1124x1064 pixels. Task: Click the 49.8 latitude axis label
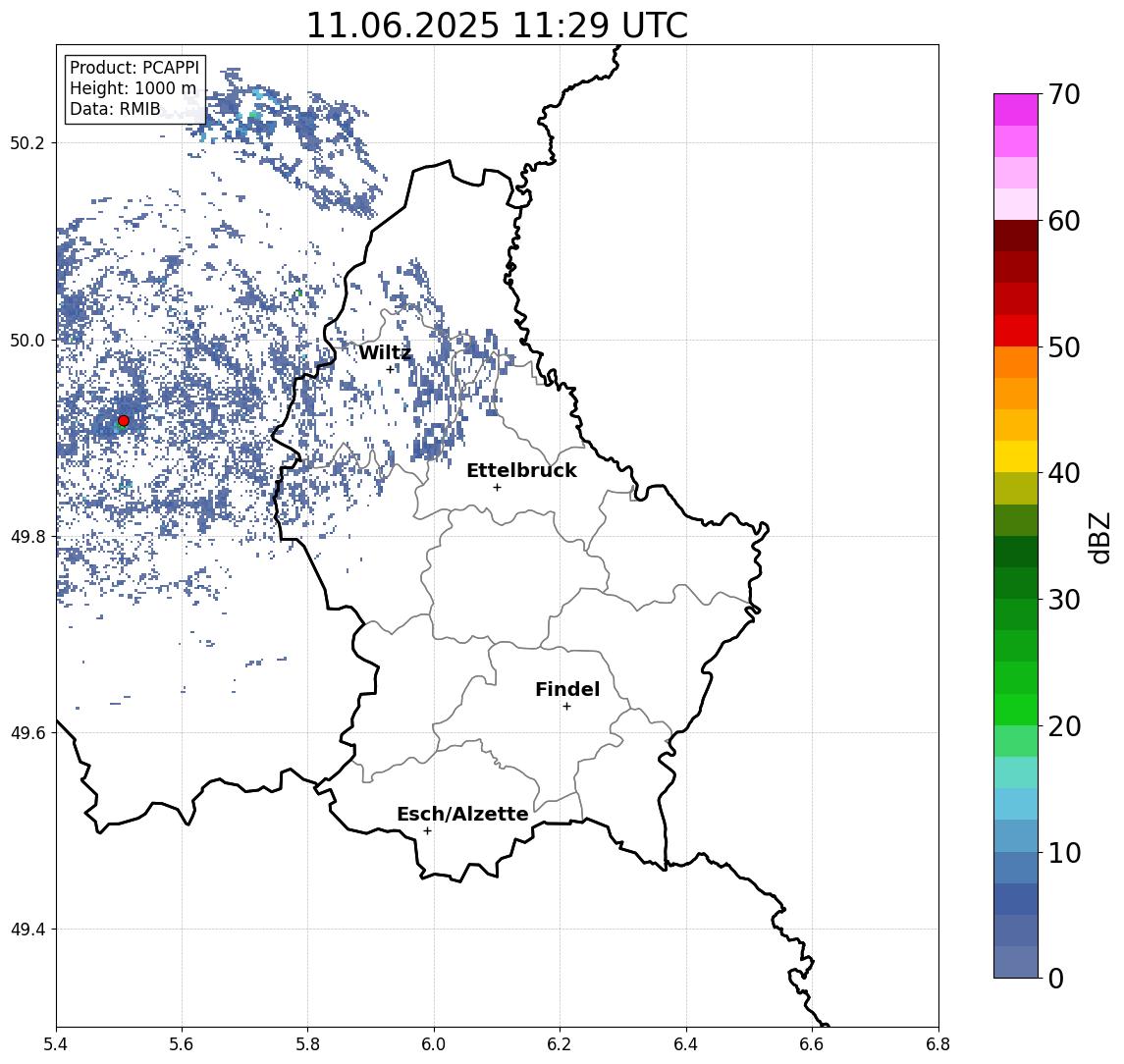click(27, 536)
